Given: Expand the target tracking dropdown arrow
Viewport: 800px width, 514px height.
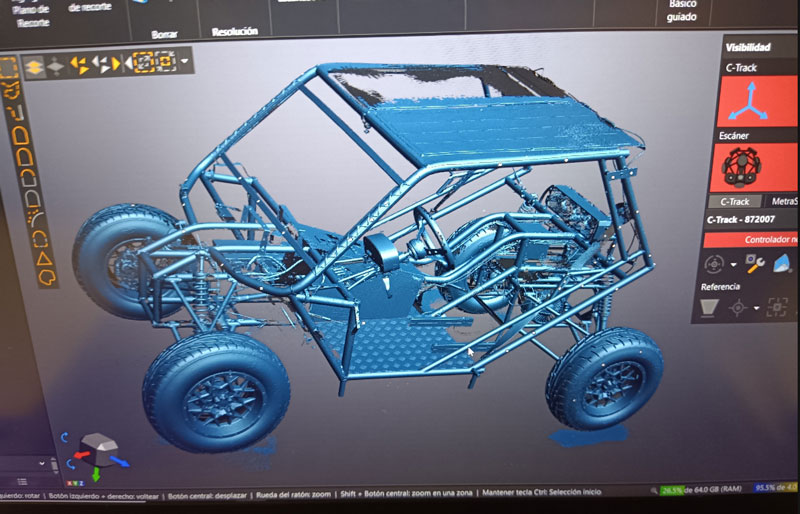Looking at the screenshot, I should [733, 265].
